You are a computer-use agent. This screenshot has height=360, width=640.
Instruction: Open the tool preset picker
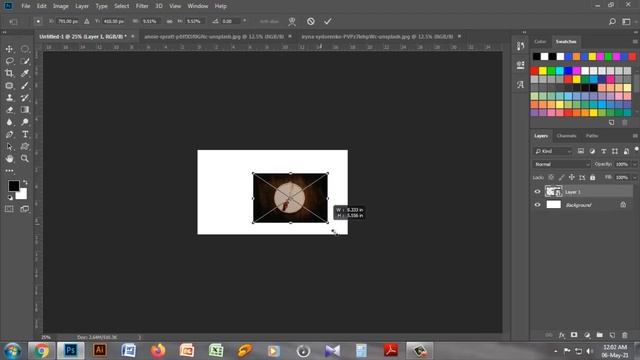coord(13,22)
